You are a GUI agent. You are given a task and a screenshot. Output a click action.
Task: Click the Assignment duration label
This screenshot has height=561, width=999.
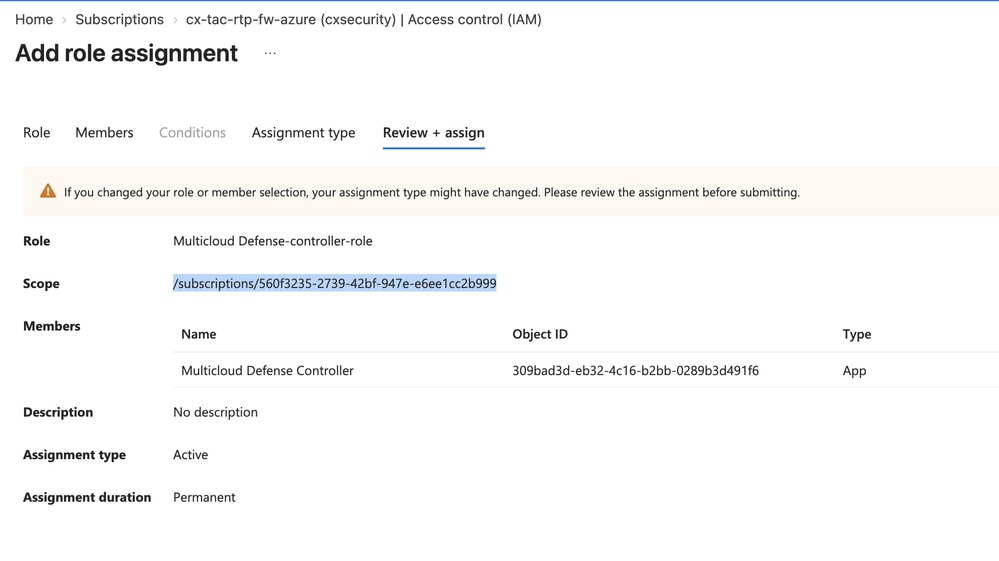click(87, 497)
